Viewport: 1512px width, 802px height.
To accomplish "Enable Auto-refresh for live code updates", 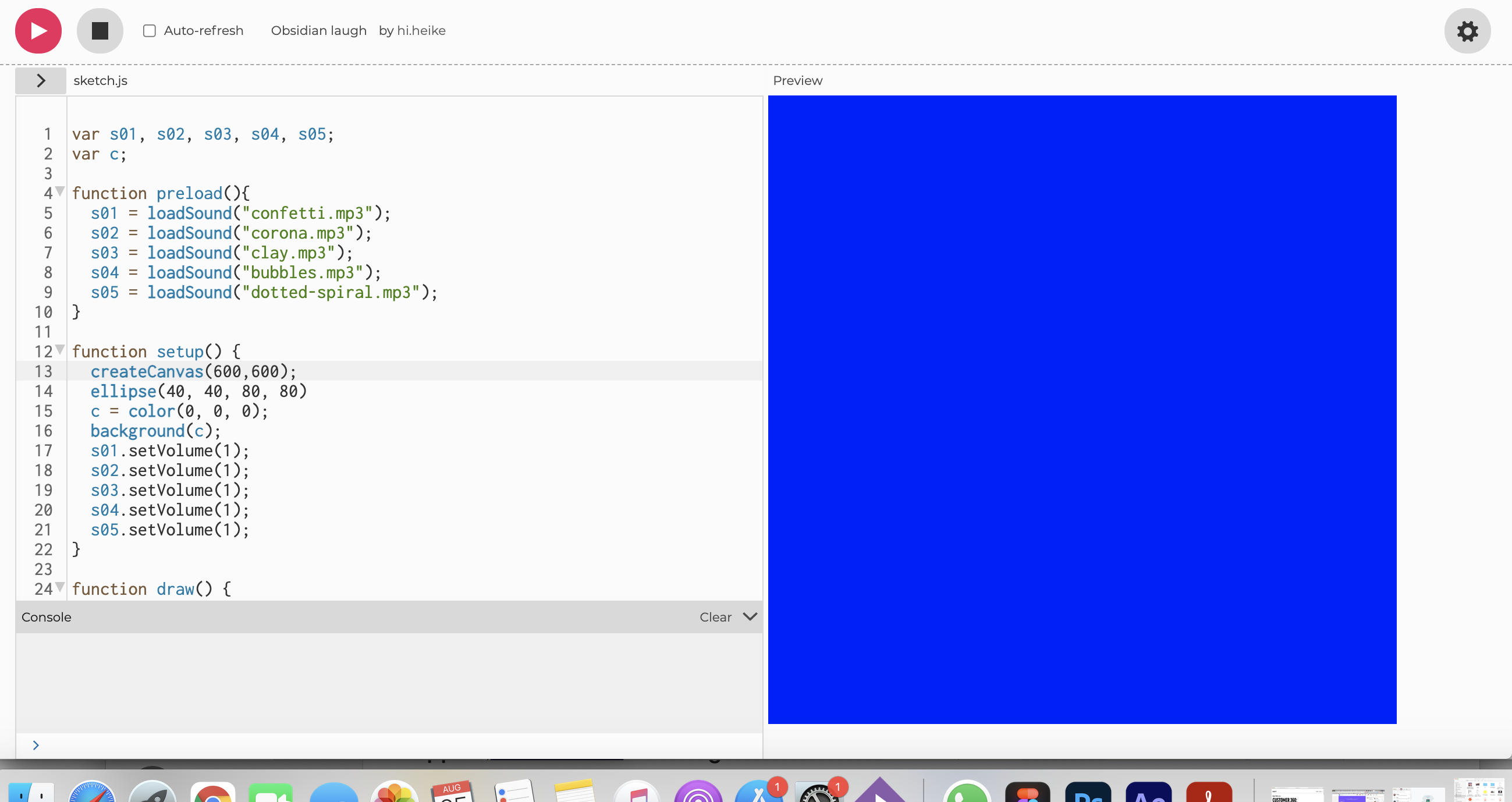I will point(149,30).
